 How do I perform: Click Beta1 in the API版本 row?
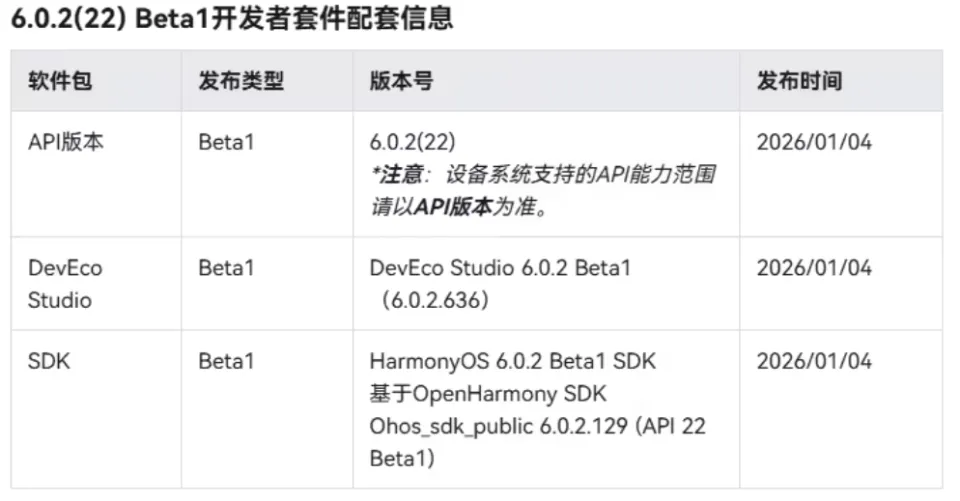pyautogui.click(x=226, y=142)
